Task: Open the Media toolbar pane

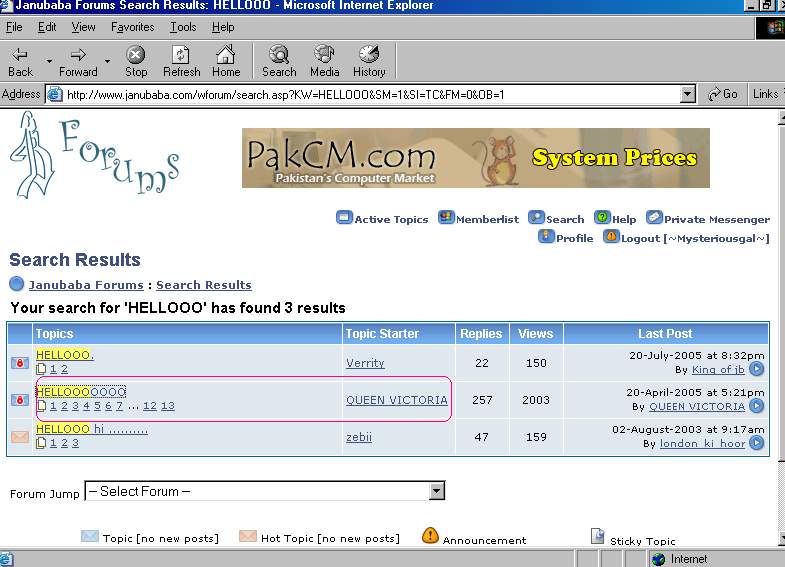Action: [324, 62]
